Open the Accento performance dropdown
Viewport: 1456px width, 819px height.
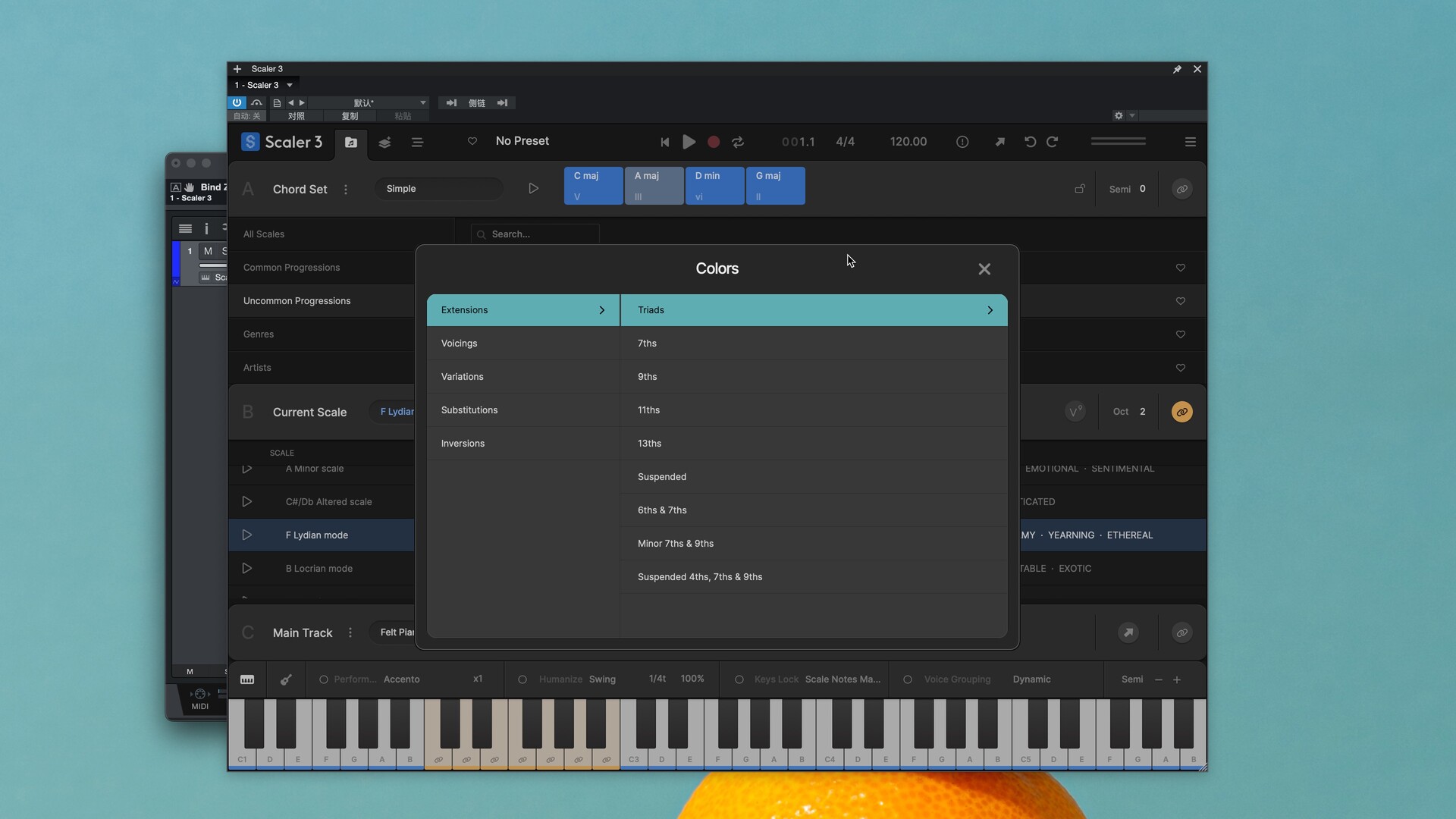pos(402,679)
